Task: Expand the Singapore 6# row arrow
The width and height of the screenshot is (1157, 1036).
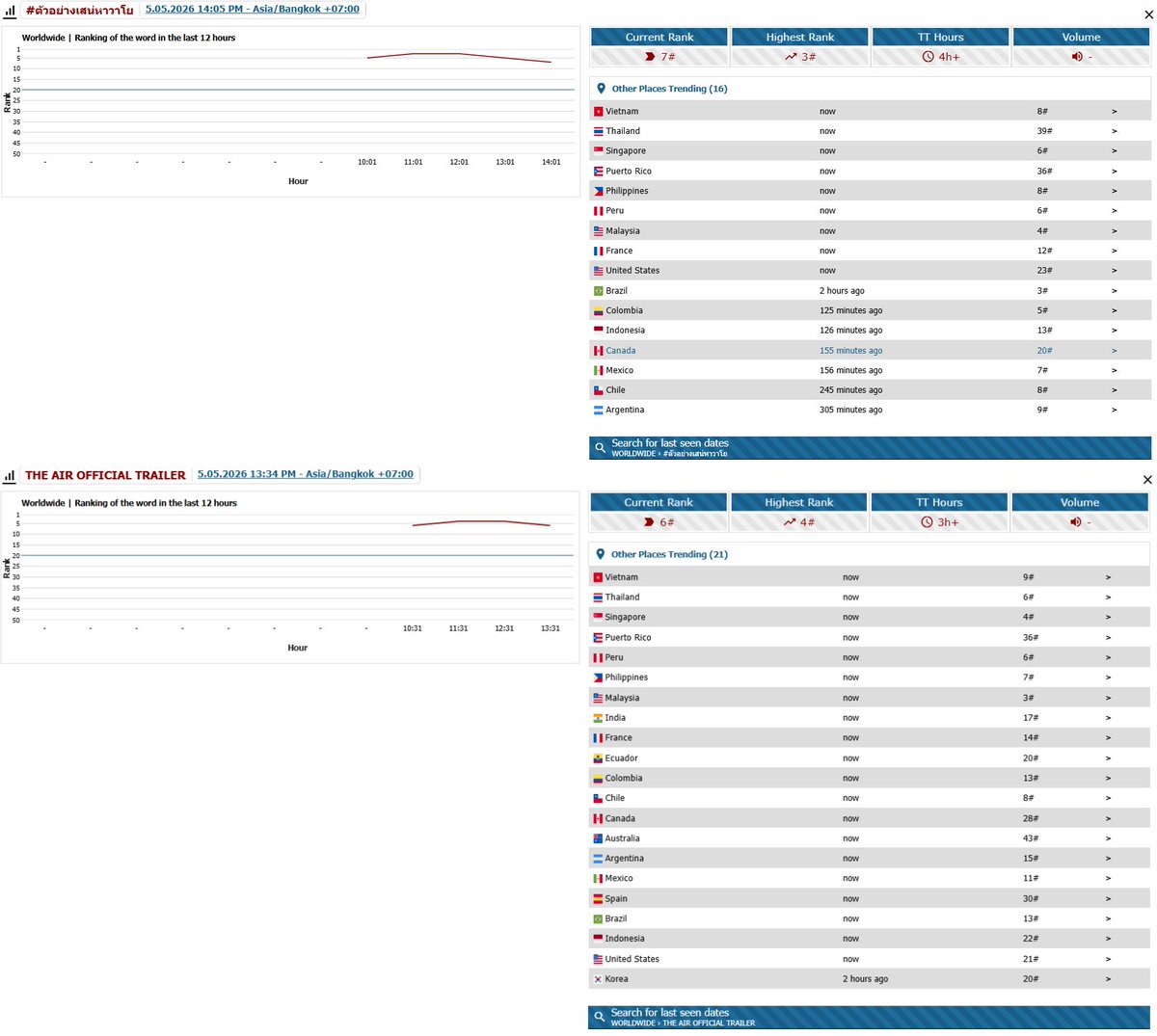Action: click(1115, 151)
